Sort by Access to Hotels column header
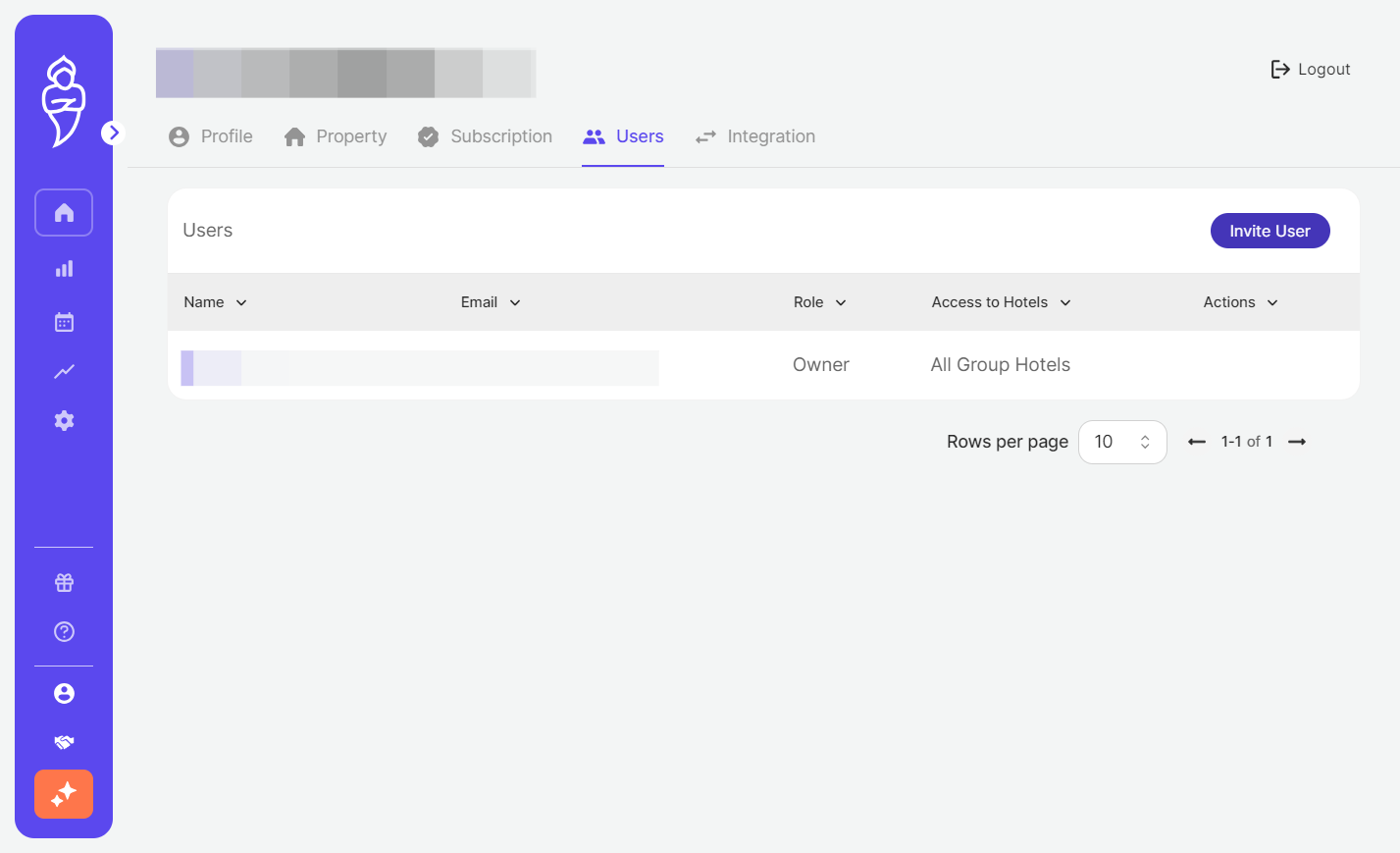 click(x=1001, y=302)
